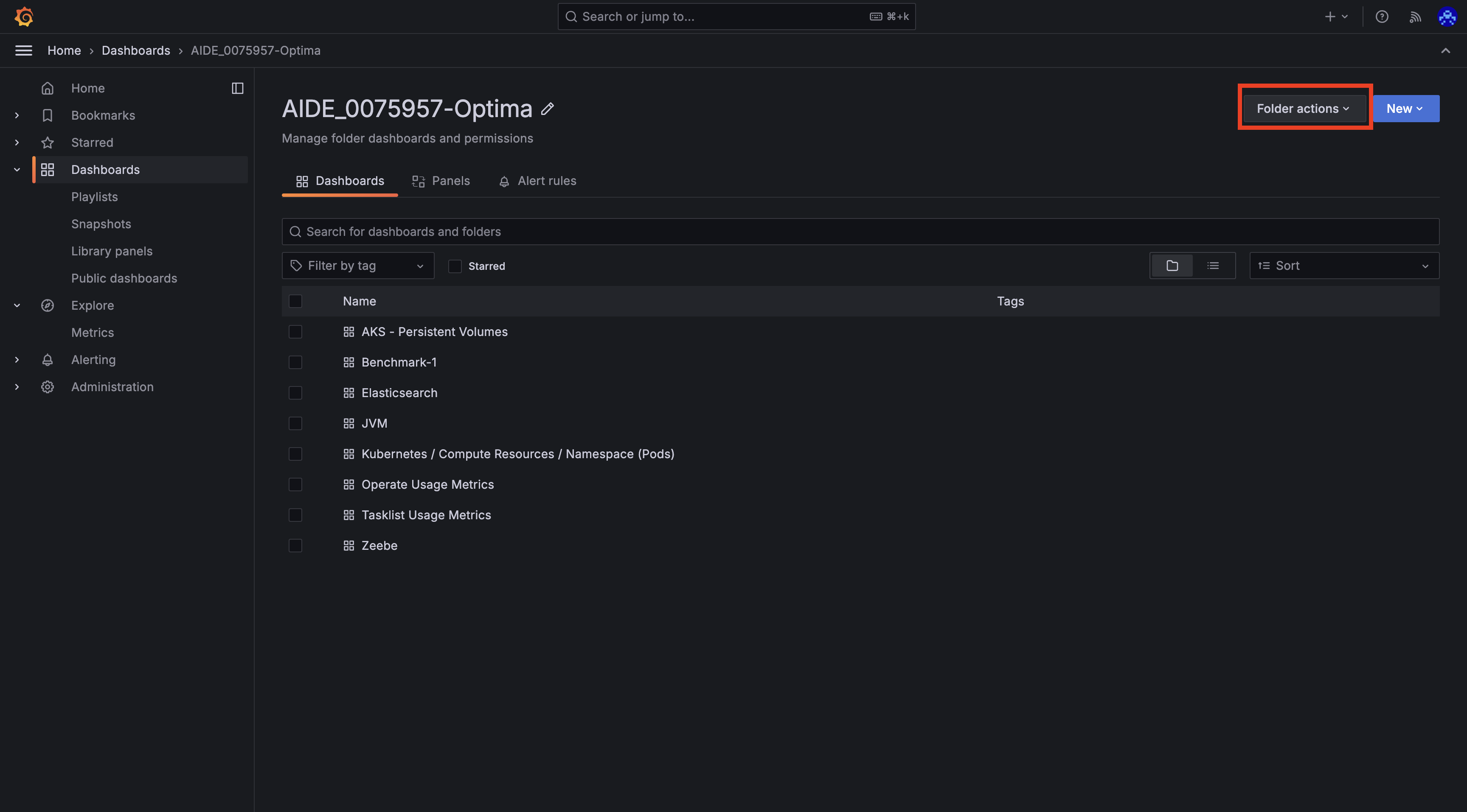Click the Administration gear icon
The height and width of the screenshot is (812, 1467).
48,387
